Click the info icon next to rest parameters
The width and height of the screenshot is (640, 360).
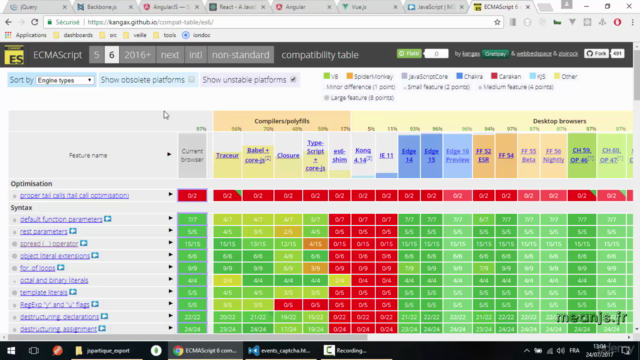point(73,231)
